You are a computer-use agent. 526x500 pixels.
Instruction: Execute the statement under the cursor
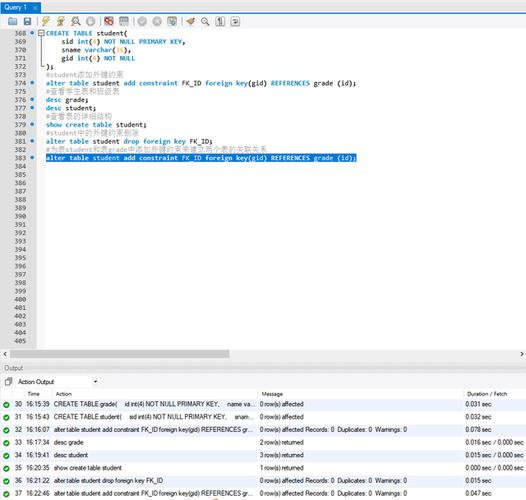(61, 21)
